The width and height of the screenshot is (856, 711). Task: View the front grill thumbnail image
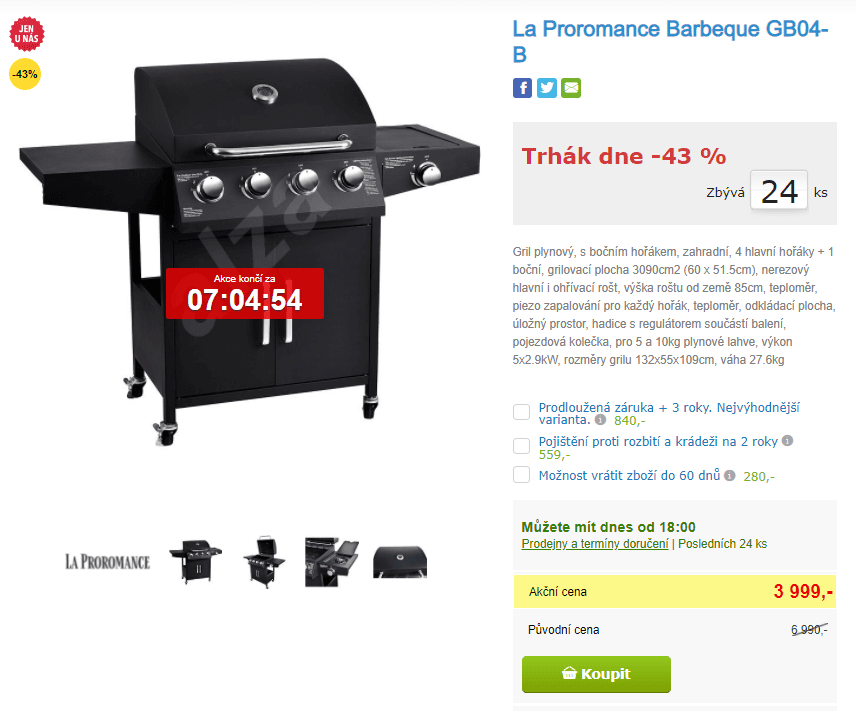[195, 562]
